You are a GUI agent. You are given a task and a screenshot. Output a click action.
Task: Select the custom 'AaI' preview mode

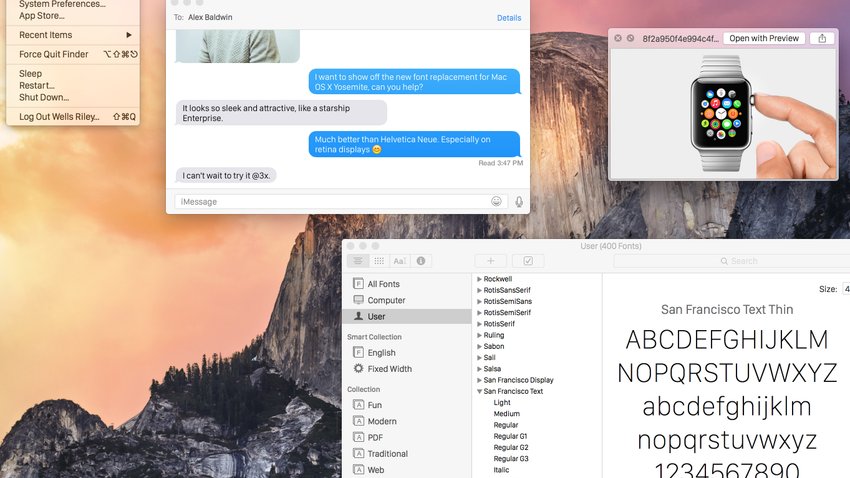coord(400,261)
